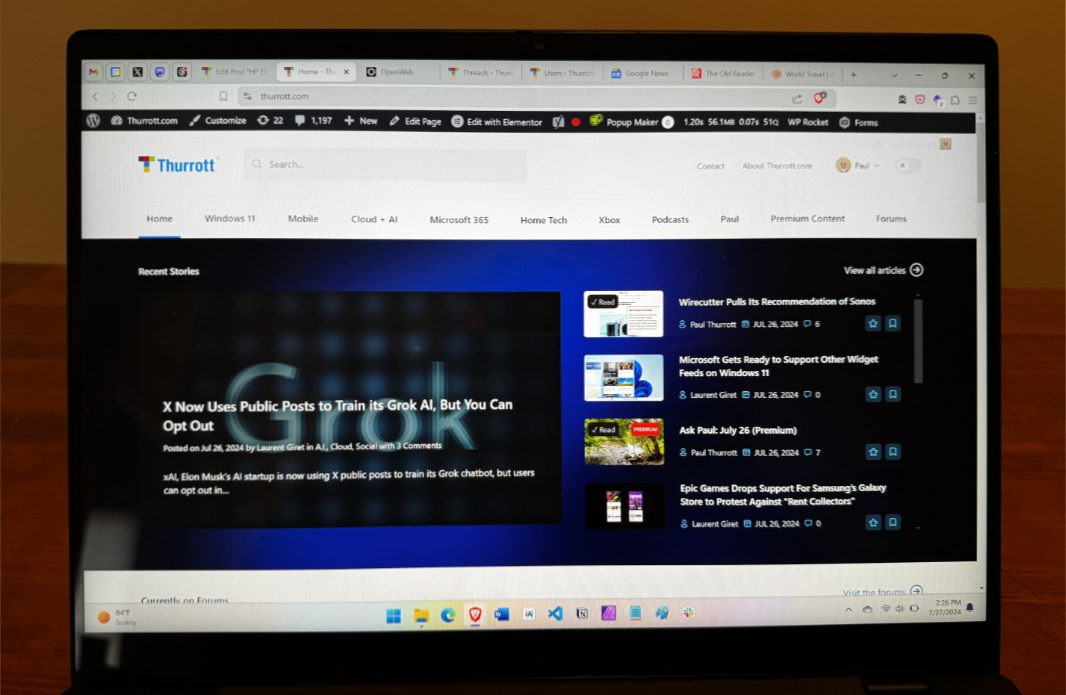
Task: Open WP Rocket in the admin bar
Action: (808, 122)
